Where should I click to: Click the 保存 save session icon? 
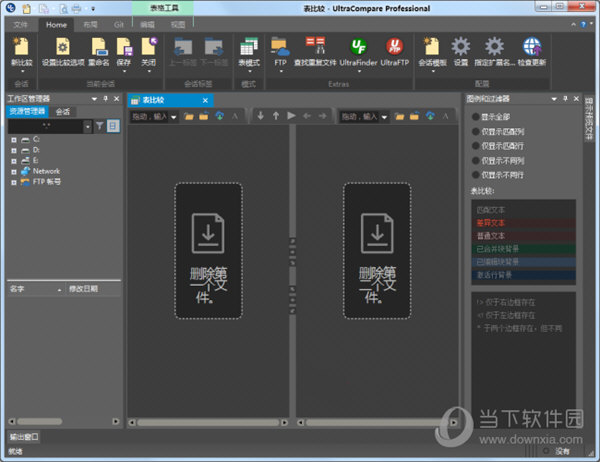pyautogui.click(x=124, y=46)
